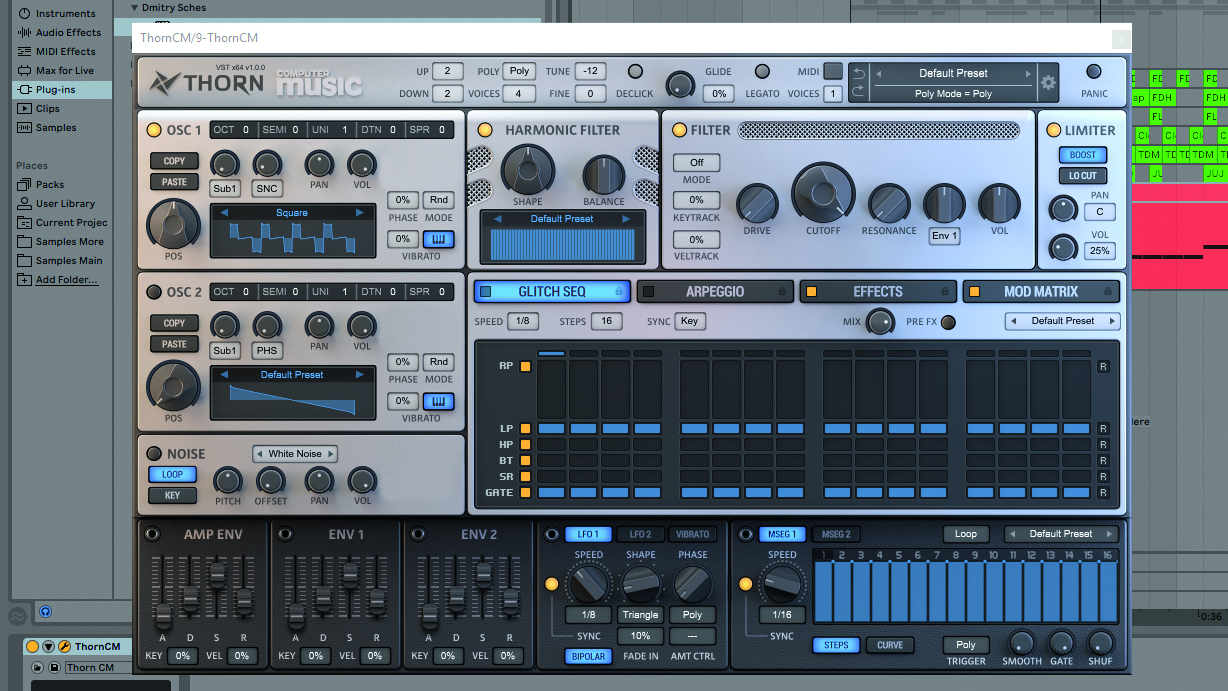Open OSC 2 Default Preset waveform selector
The height and width of the screenshot is (691, 1228).
[x=292, y=375]
